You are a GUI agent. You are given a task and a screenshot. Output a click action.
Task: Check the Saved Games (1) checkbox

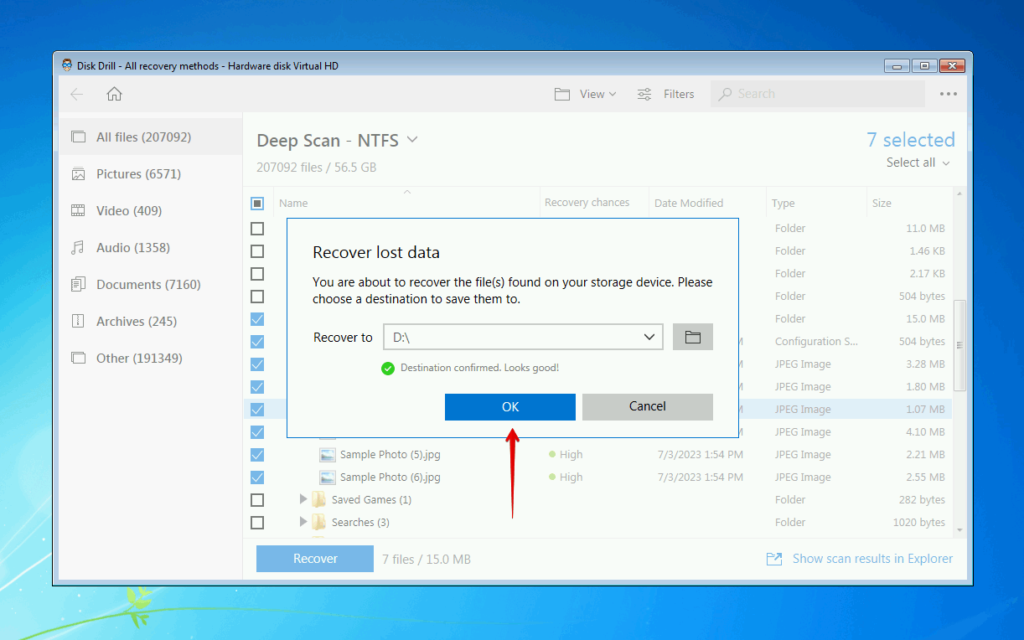[257, 500]
